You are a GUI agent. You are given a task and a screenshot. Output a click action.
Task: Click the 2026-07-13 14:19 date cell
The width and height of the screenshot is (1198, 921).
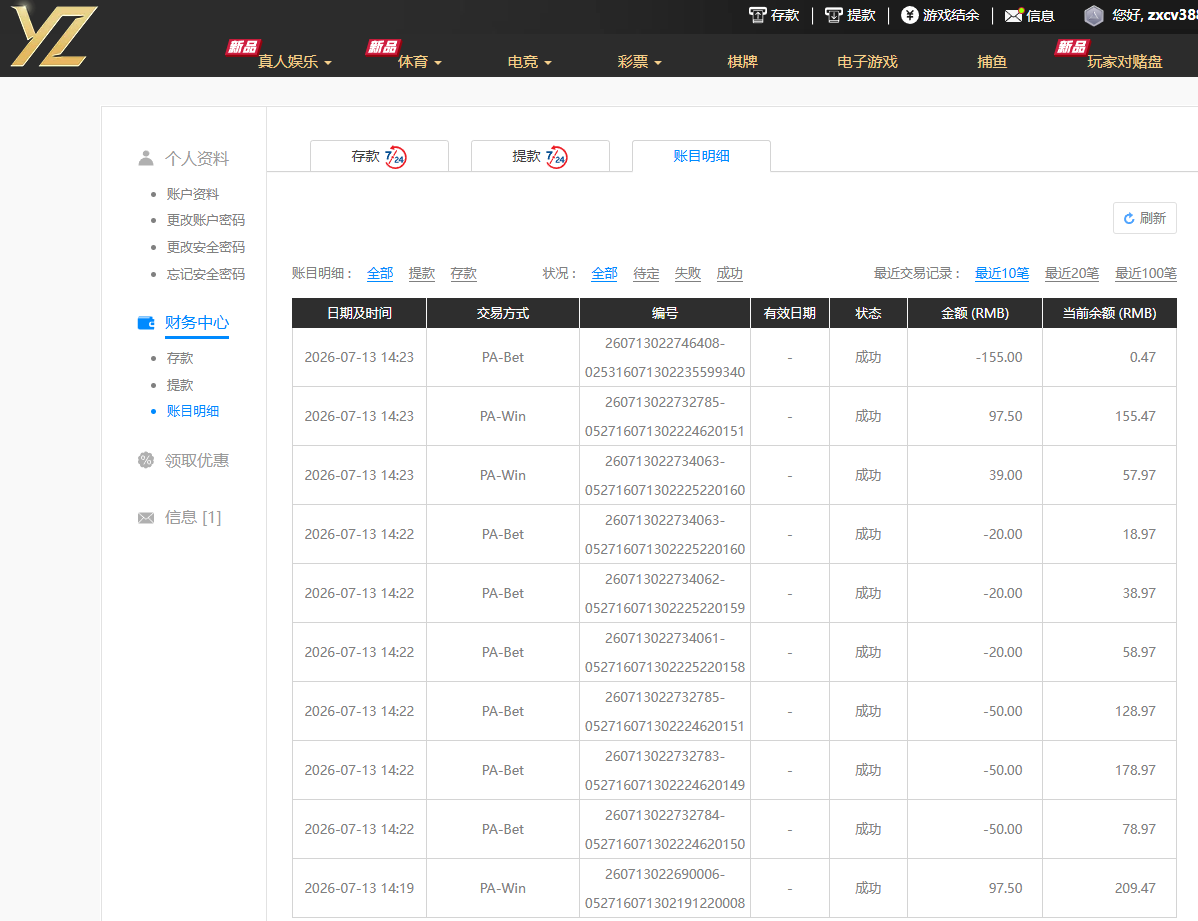[359, 888]
